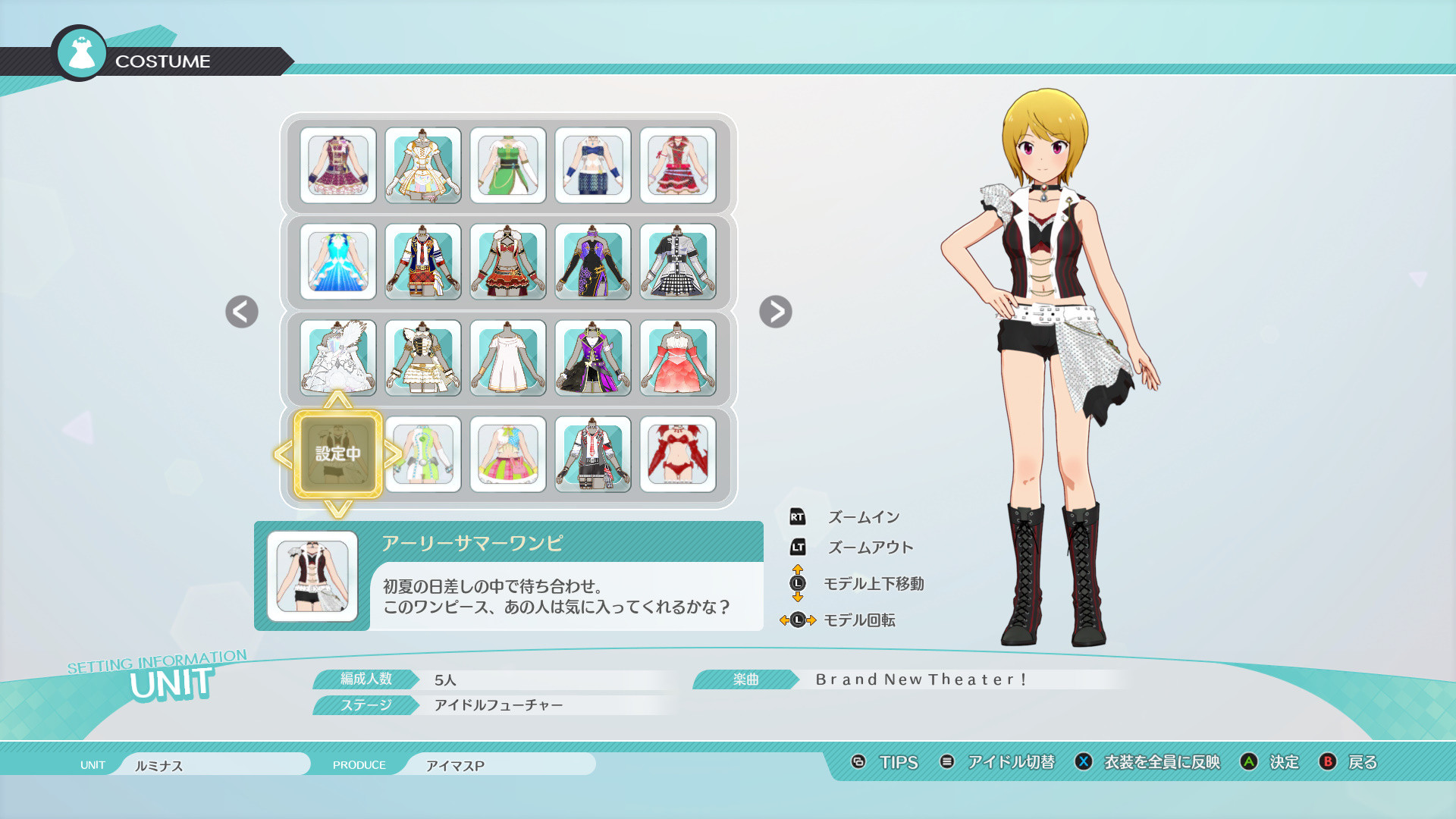Click the アーリーサマーワンピ costume preview thumbnail
1456x819 pixels.
312,576
